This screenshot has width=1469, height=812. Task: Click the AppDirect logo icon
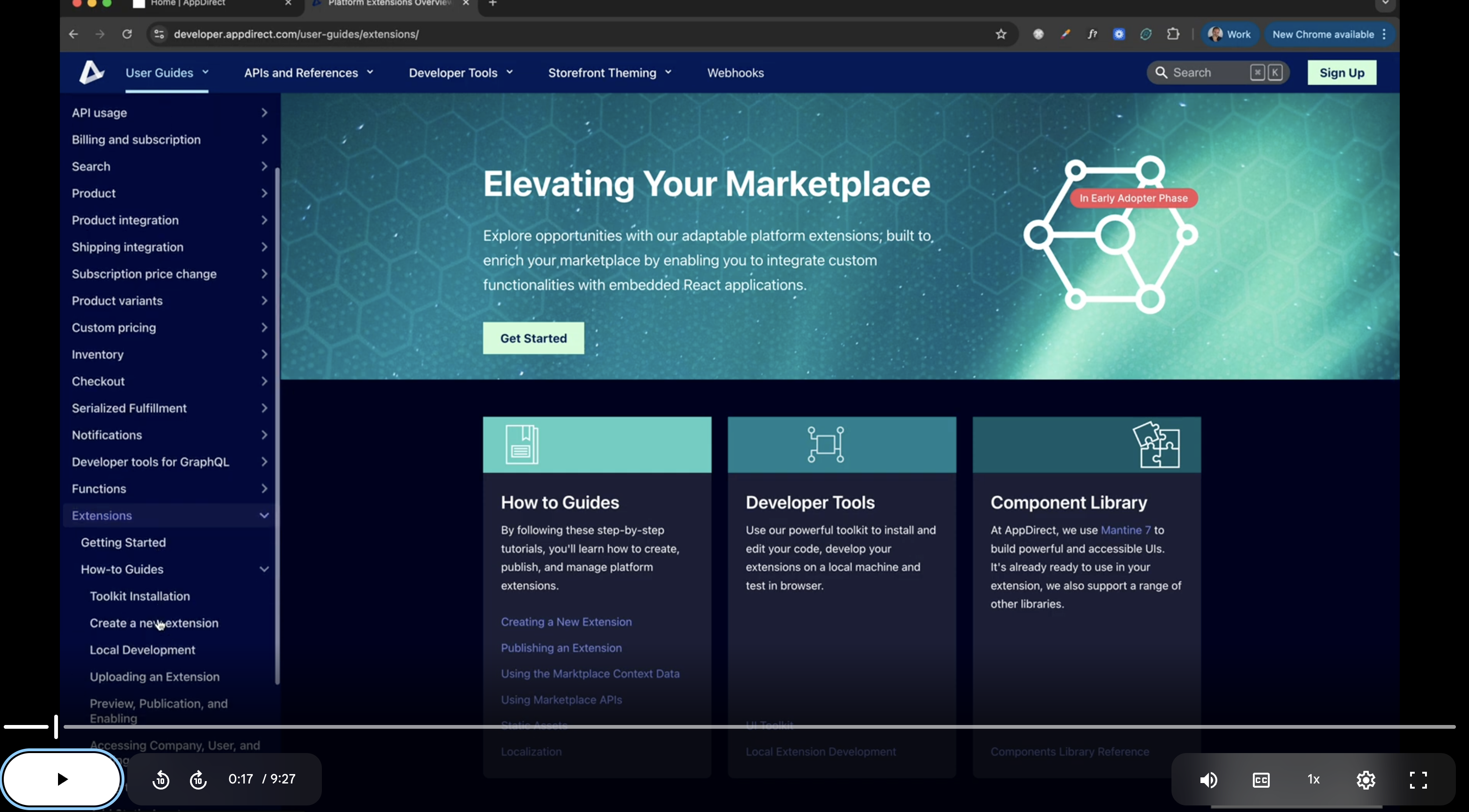tap(91, 72)
